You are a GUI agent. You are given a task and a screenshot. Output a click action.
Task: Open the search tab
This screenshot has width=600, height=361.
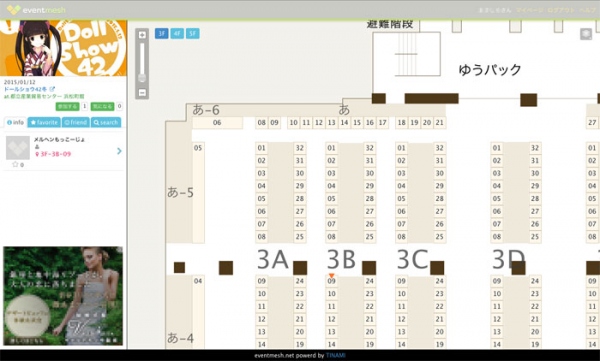pos(106,123)
